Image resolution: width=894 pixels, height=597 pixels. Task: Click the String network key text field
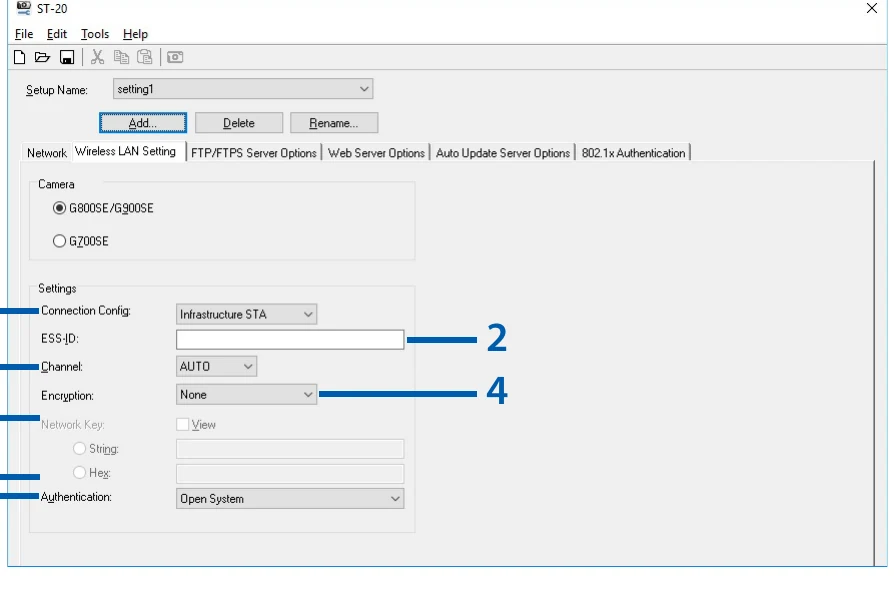[x=290, y=449]
